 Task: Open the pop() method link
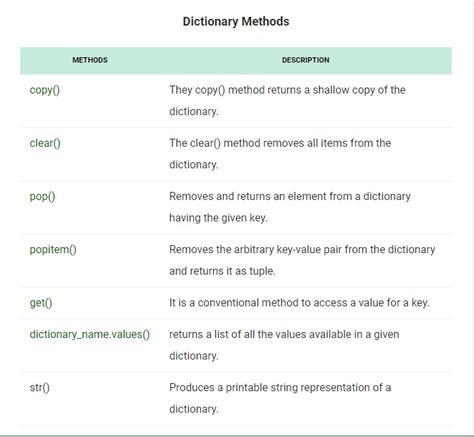pyautogui.click(x=42, y=197)
